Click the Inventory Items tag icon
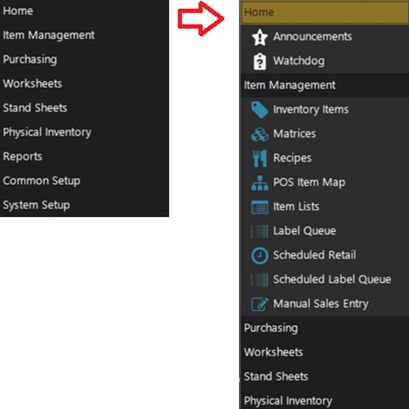409x409 pixels. pyautogui.click(x=260, y=110)
